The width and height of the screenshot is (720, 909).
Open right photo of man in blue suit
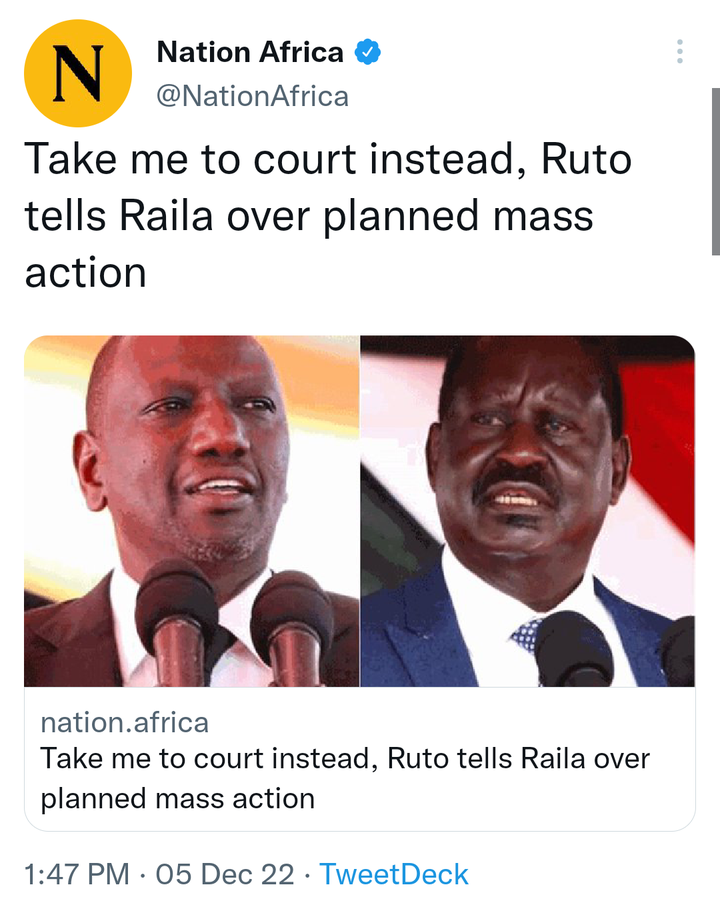click(528, 511)
